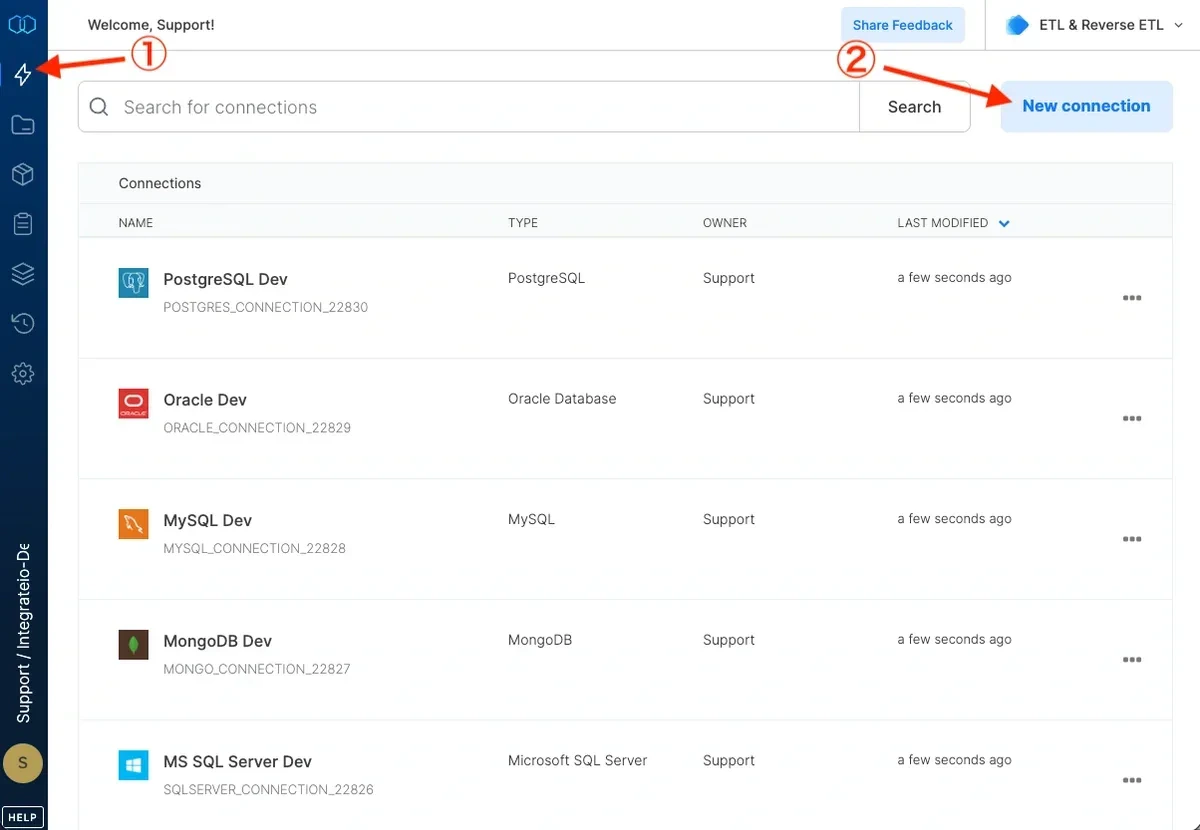Click the MS SQL Server Windows logo icon
Image resolution: width=1200 pixels, height=830 pixels.
(x=133, y=766)
